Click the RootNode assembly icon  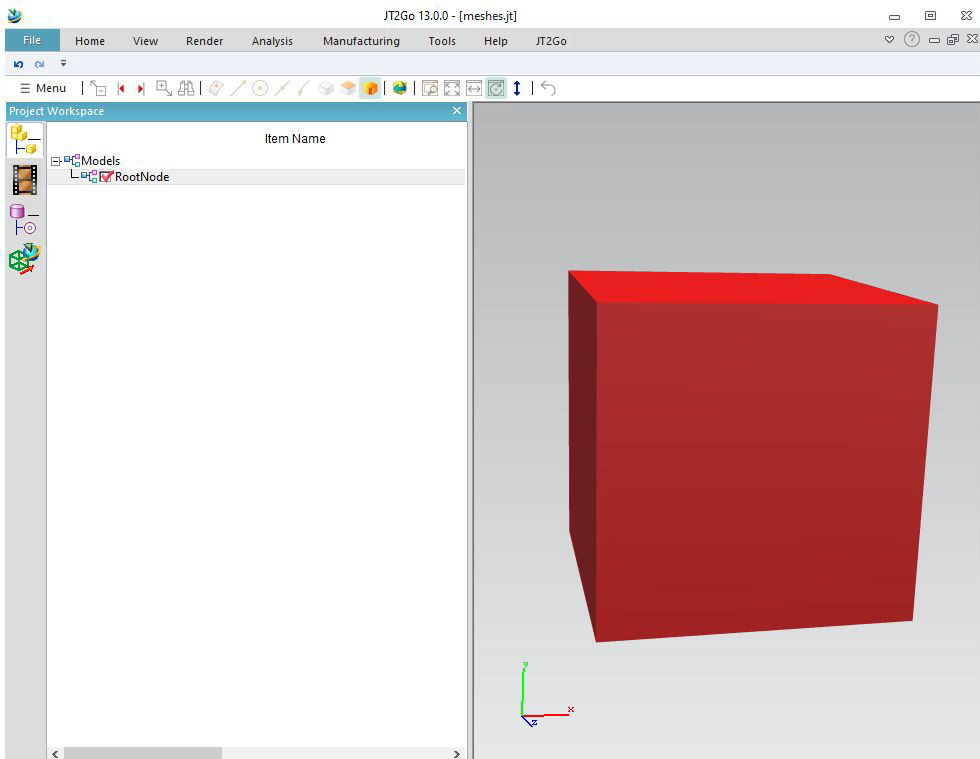(90, 177)
